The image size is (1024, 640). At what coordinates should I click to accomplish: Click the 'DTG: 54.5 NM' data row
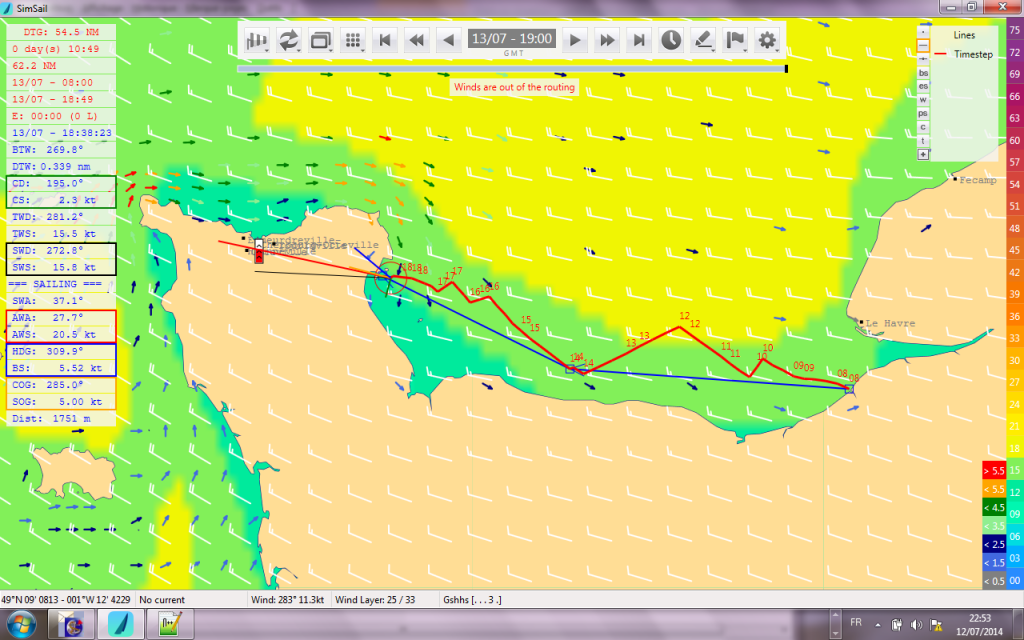(61, 32)
